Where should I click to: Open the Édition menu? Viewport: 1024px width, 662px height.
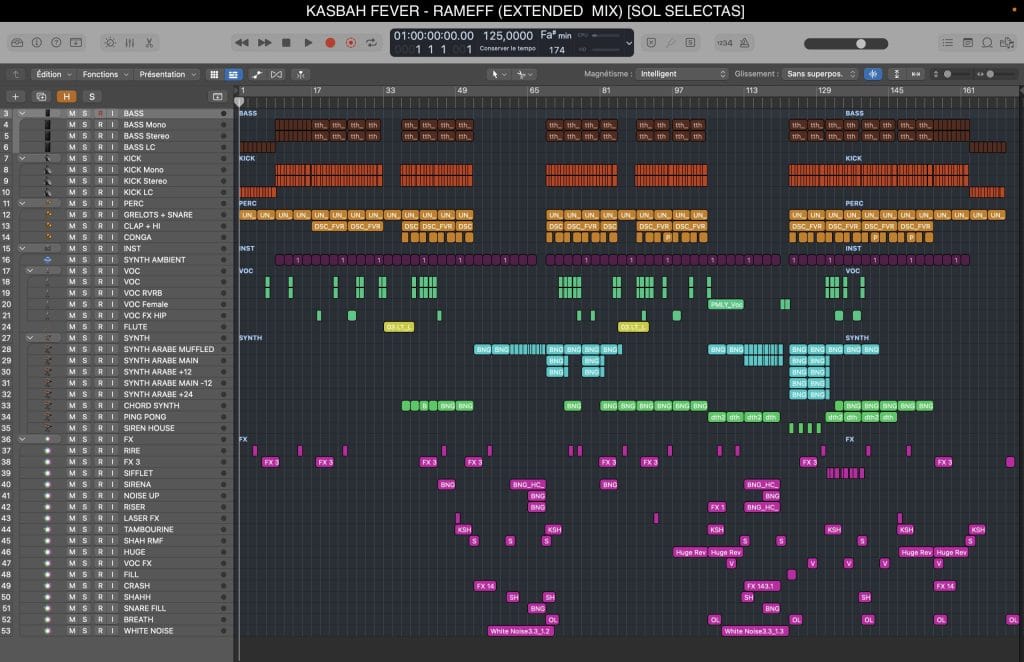[x=51, y=74]
